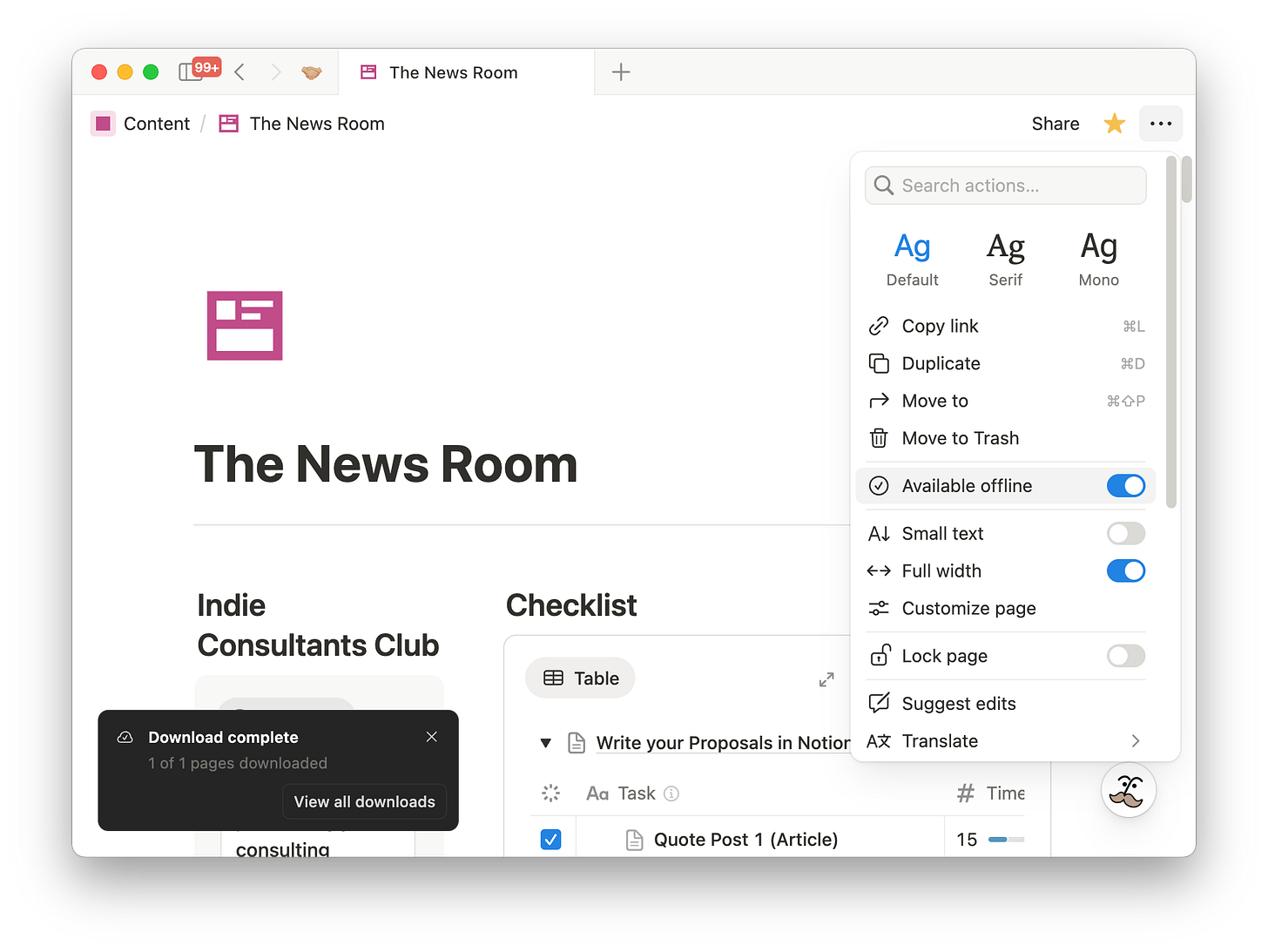Open a new tab with plus icon
1268x952 pixels.
tap(621, 72)
